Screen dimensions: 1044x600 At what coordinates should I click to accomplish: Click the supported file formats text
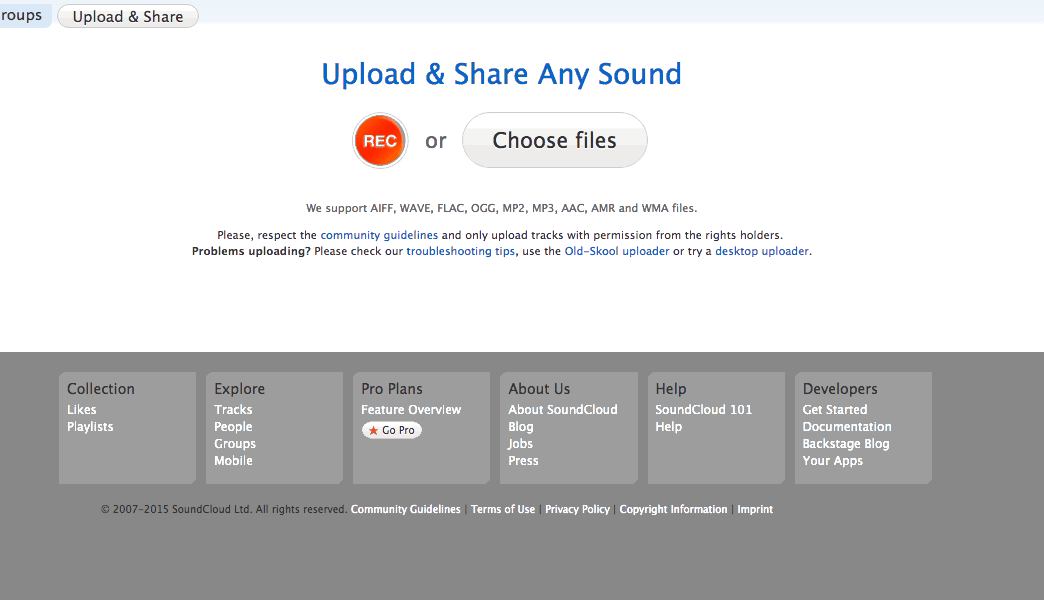point(501,208)
